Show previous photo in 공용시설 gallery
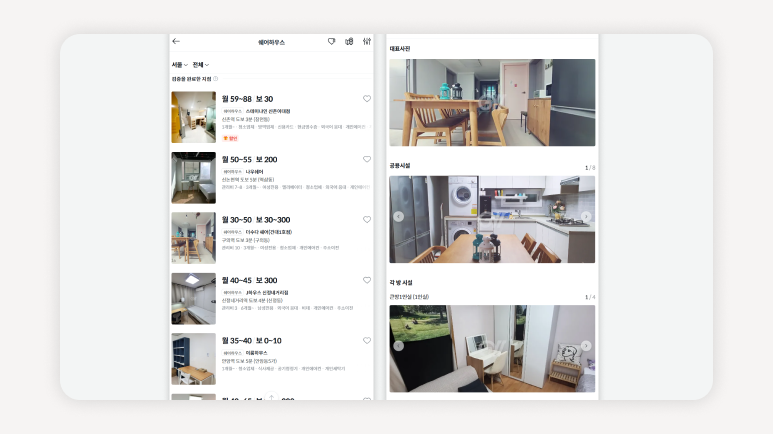Screen dimensions: 773x434 tap(398, 216)
